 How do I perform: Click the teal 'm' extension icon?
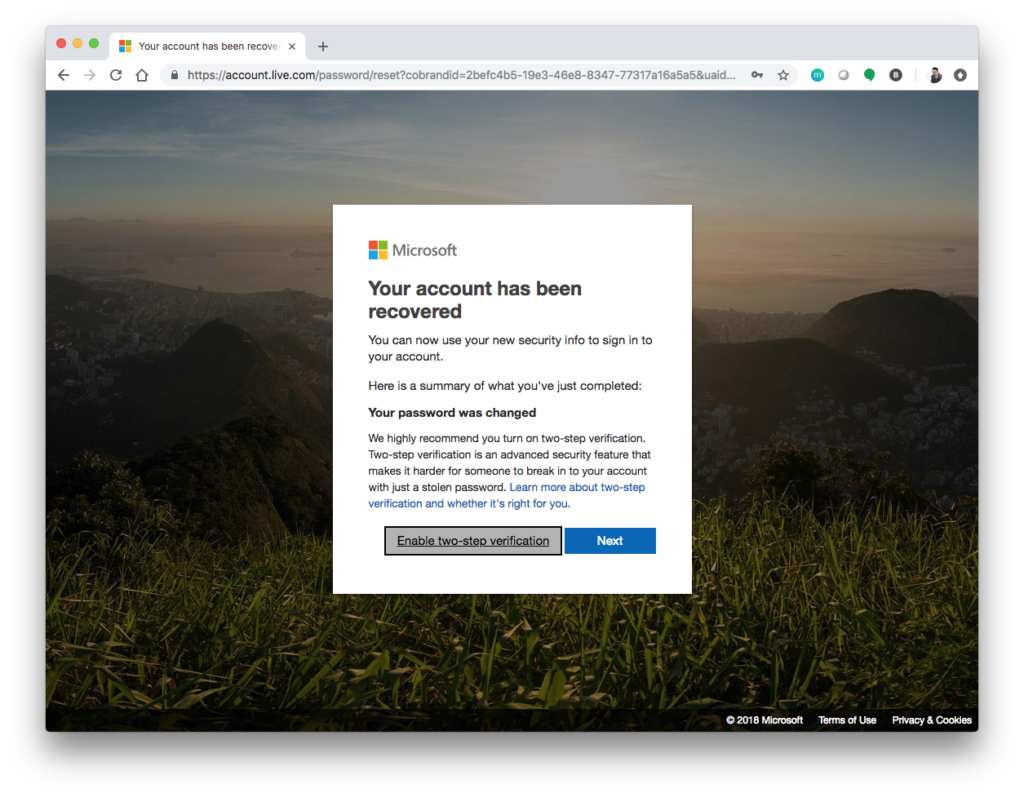817,75
